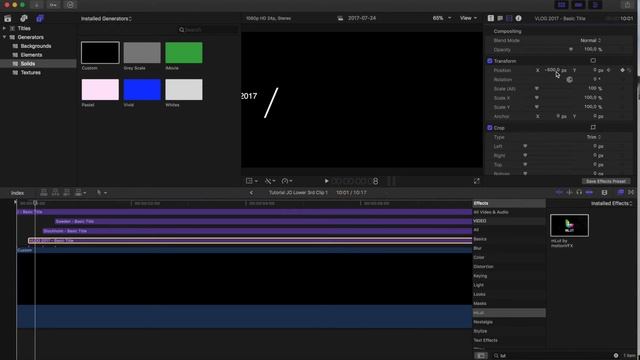Open the Photos and Audio sidebar icon
The image size is (640, 360).
coord(24,19)
